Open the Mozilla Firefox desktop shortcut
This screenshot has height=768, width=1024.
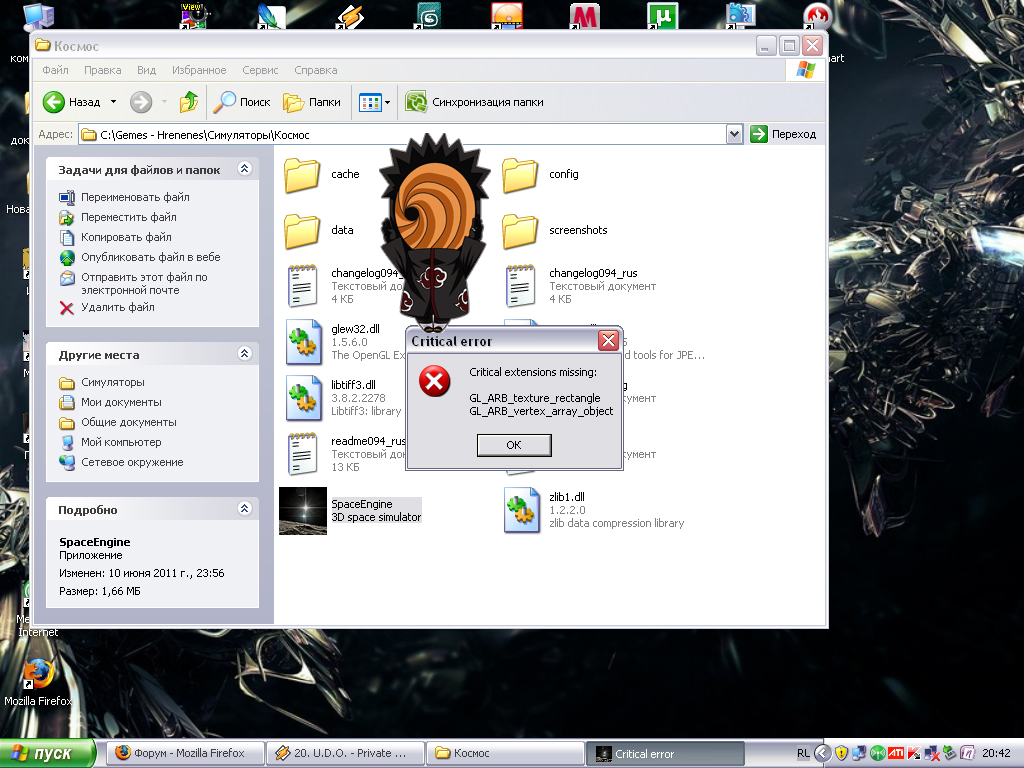point(38,683)
